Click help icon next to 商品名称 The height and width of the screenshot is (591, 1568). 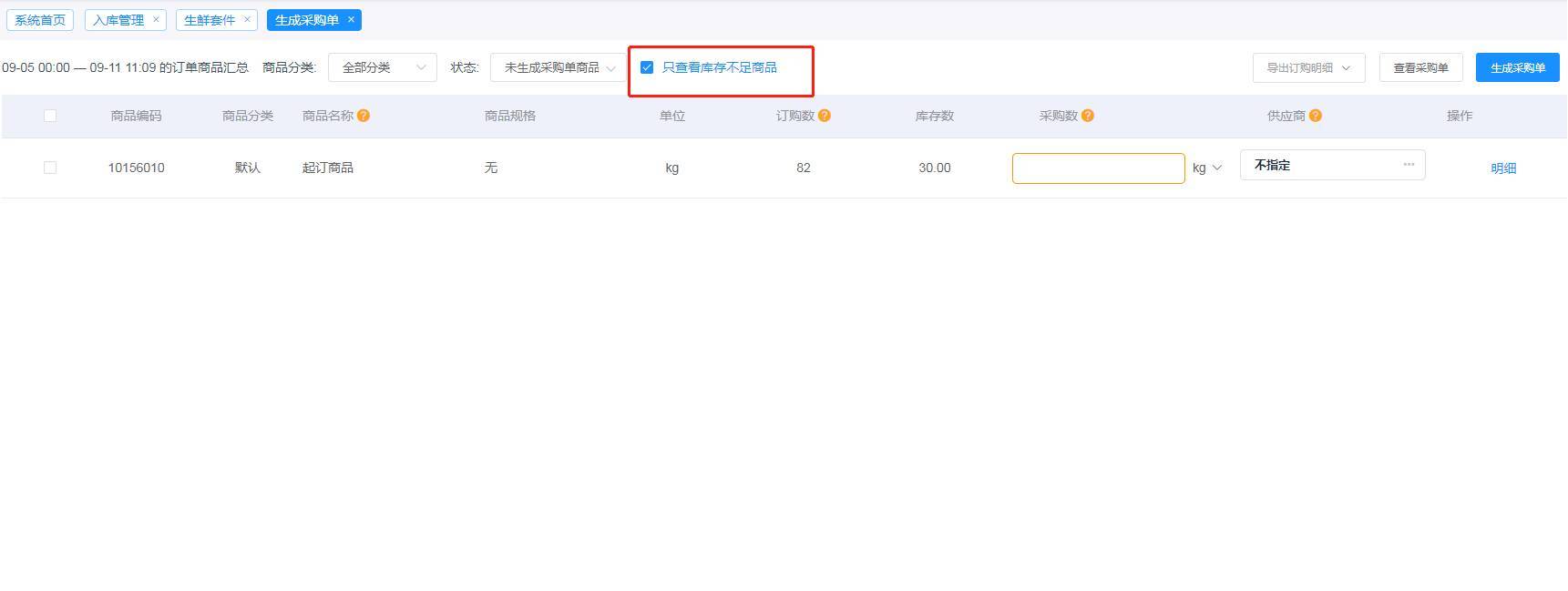click(364, 116)
